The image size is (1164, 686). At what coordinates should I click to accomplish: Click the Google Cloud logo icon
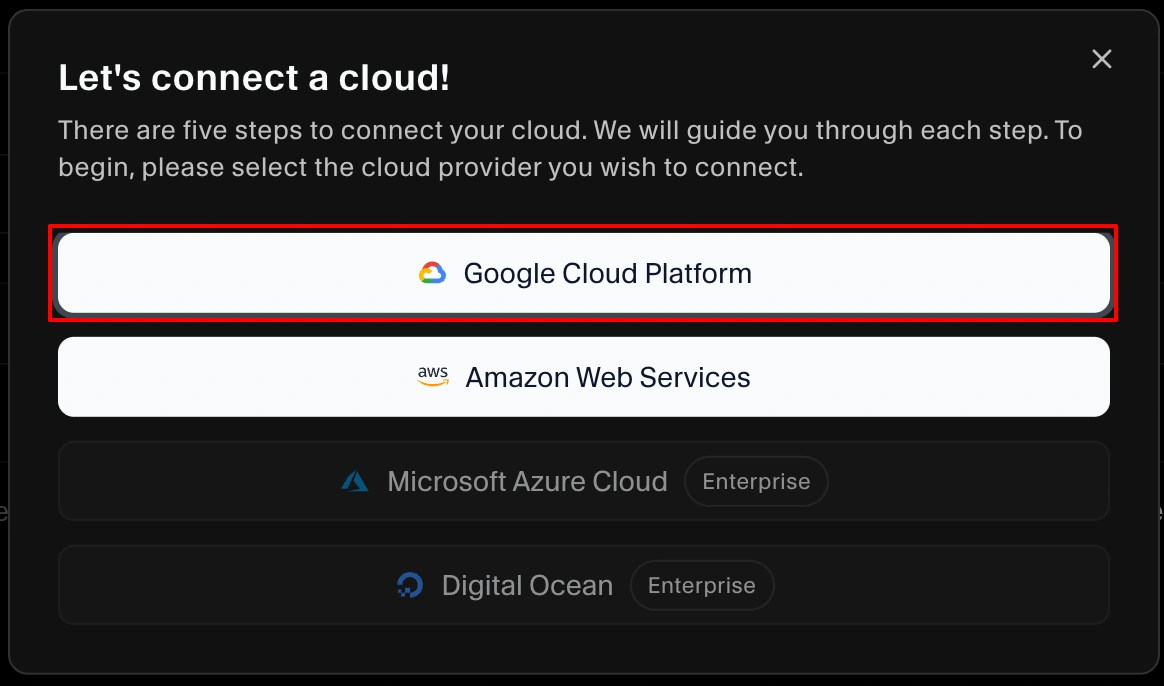432,273
